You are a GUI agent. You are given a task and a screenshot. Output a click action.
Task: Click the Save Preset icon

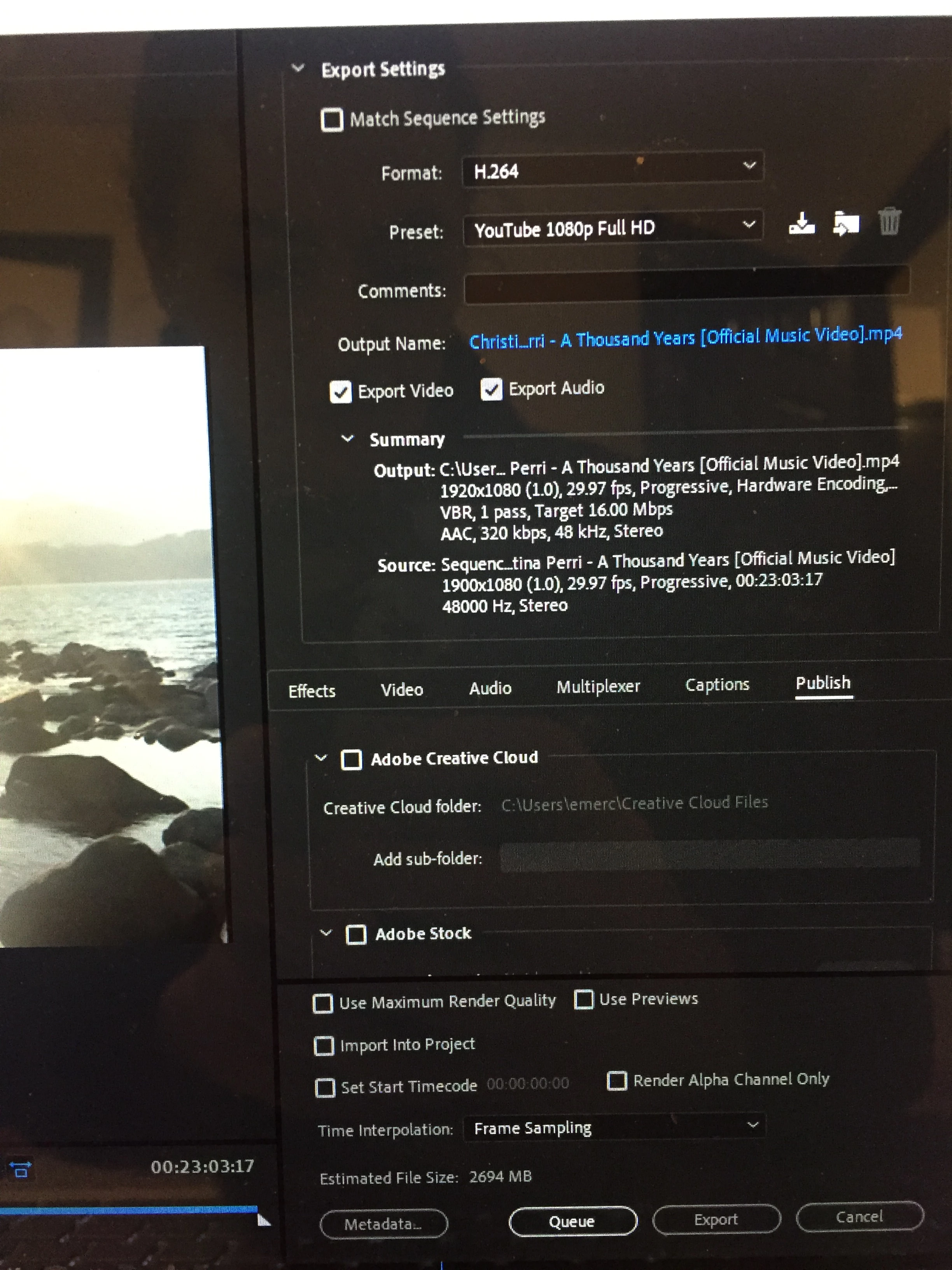pos(801,223)
